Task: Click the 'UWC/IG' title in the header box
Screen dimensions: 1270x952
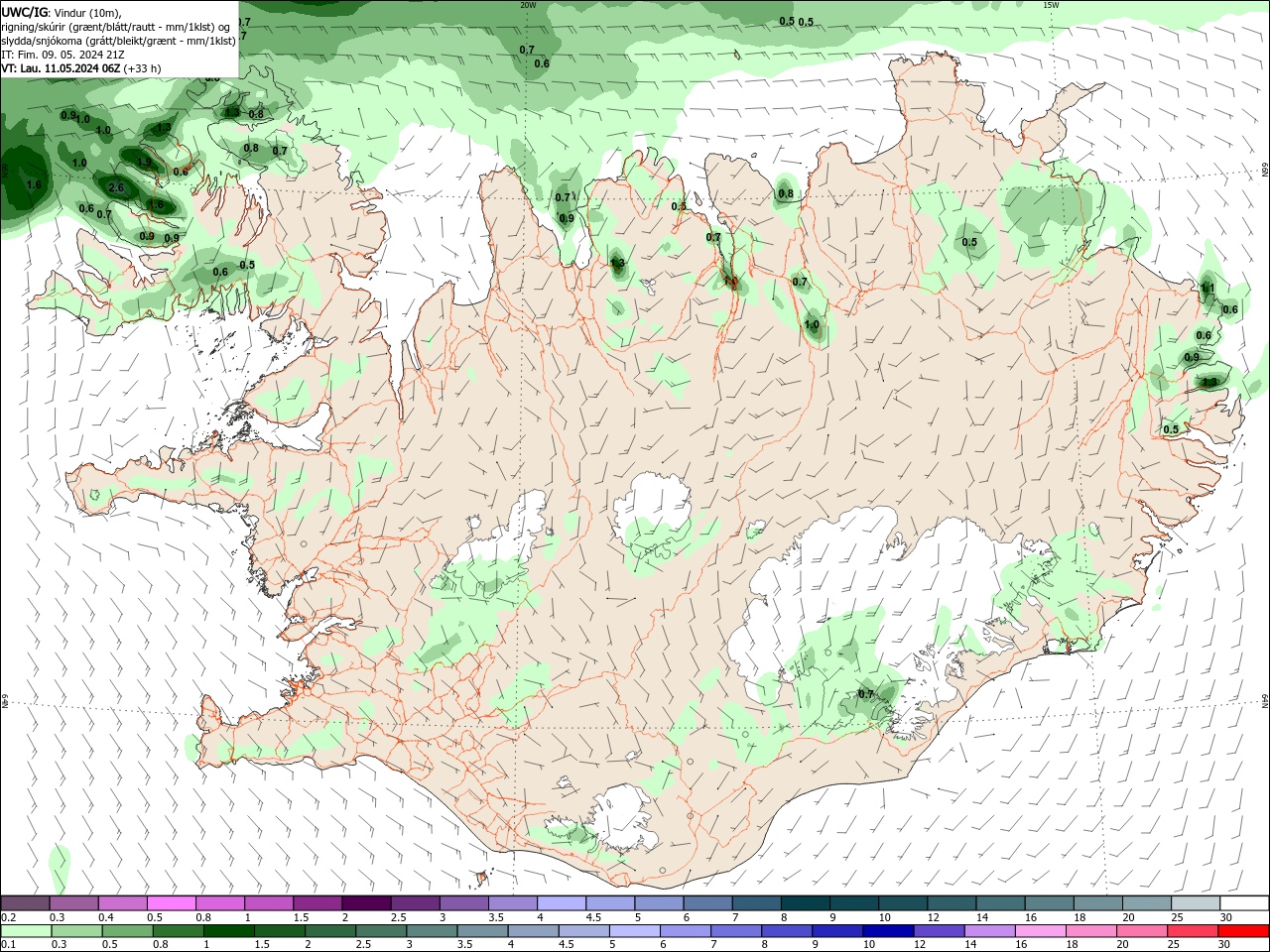Action: coord(25,11)
